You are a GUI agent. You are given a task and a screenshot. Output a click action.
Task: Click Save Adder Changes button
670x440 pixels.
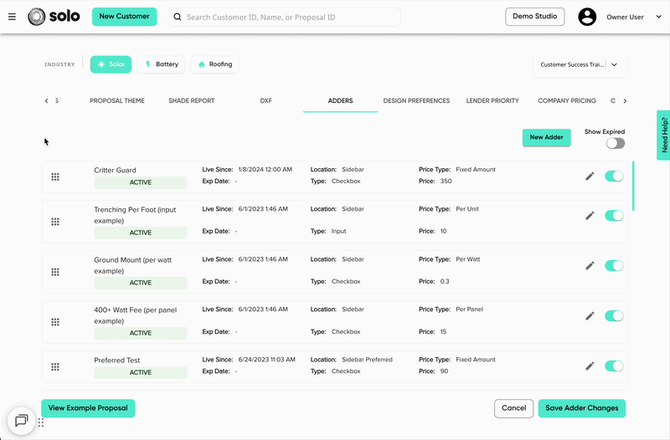point(582,408)
